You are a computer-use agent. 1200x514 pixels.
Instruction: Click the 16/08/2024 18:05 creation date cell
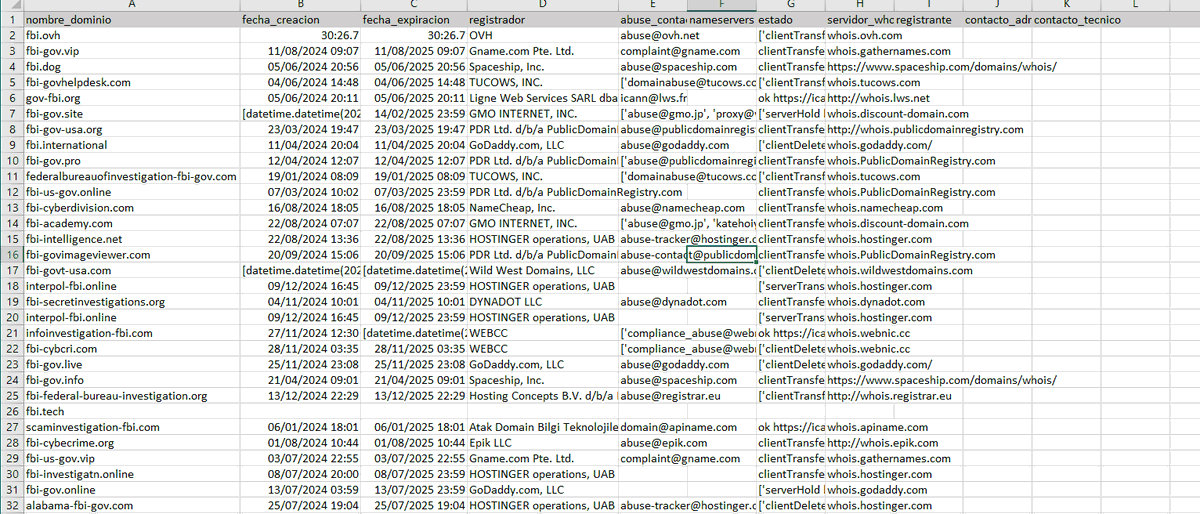tap(300, 208)
